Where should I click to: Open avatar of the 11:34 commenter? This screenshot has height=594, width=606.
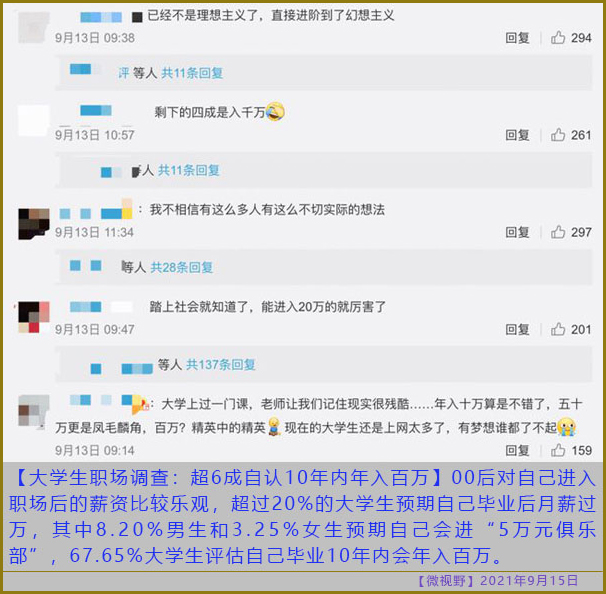[x=34, y=224]
